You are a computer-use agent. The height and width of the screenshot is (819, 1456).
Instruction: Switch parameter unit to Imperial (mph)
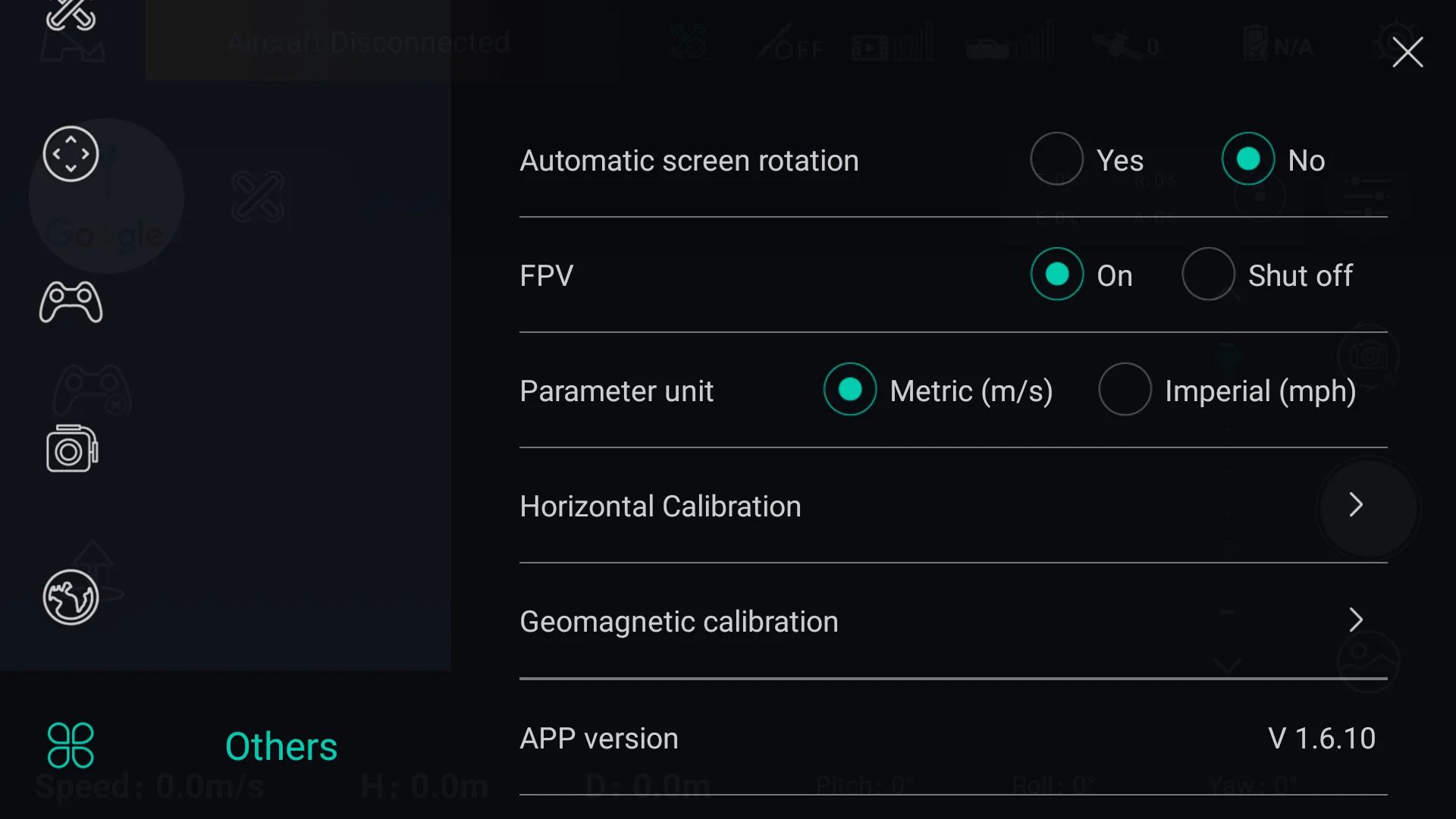click(1125, 390)
